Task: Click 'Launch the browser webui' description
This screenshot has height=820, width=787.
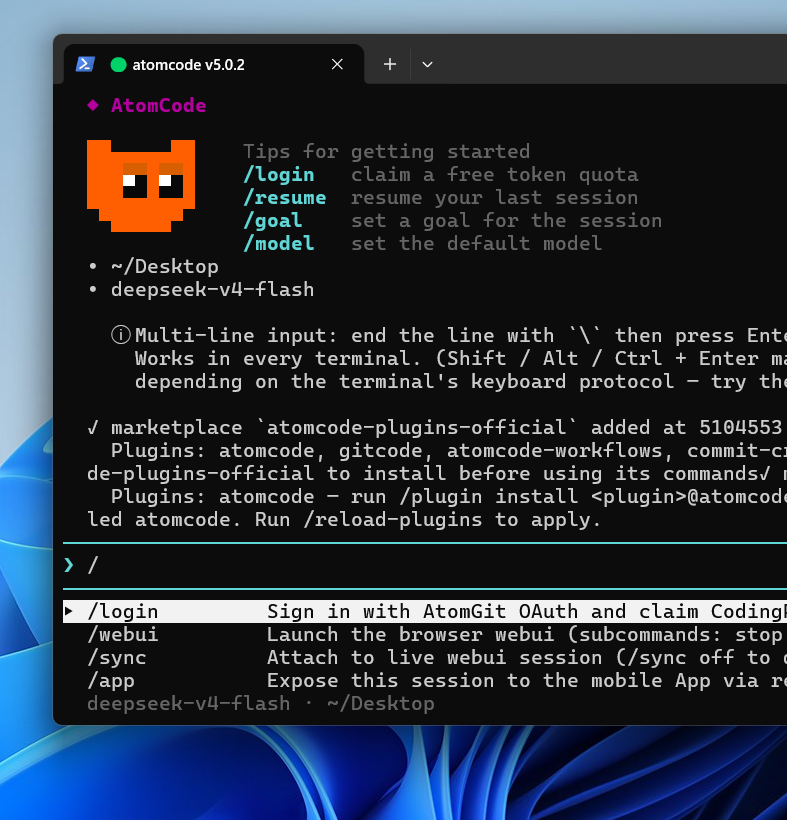Action: click(410, 634)
